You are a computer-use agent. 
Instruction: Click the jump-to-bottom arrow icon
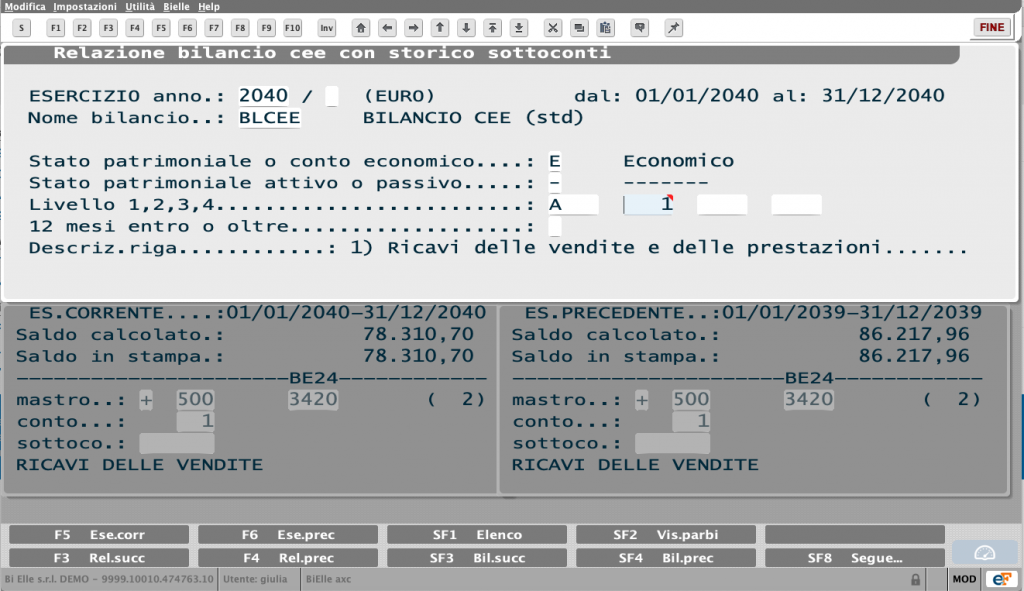(x=519, y=28)
